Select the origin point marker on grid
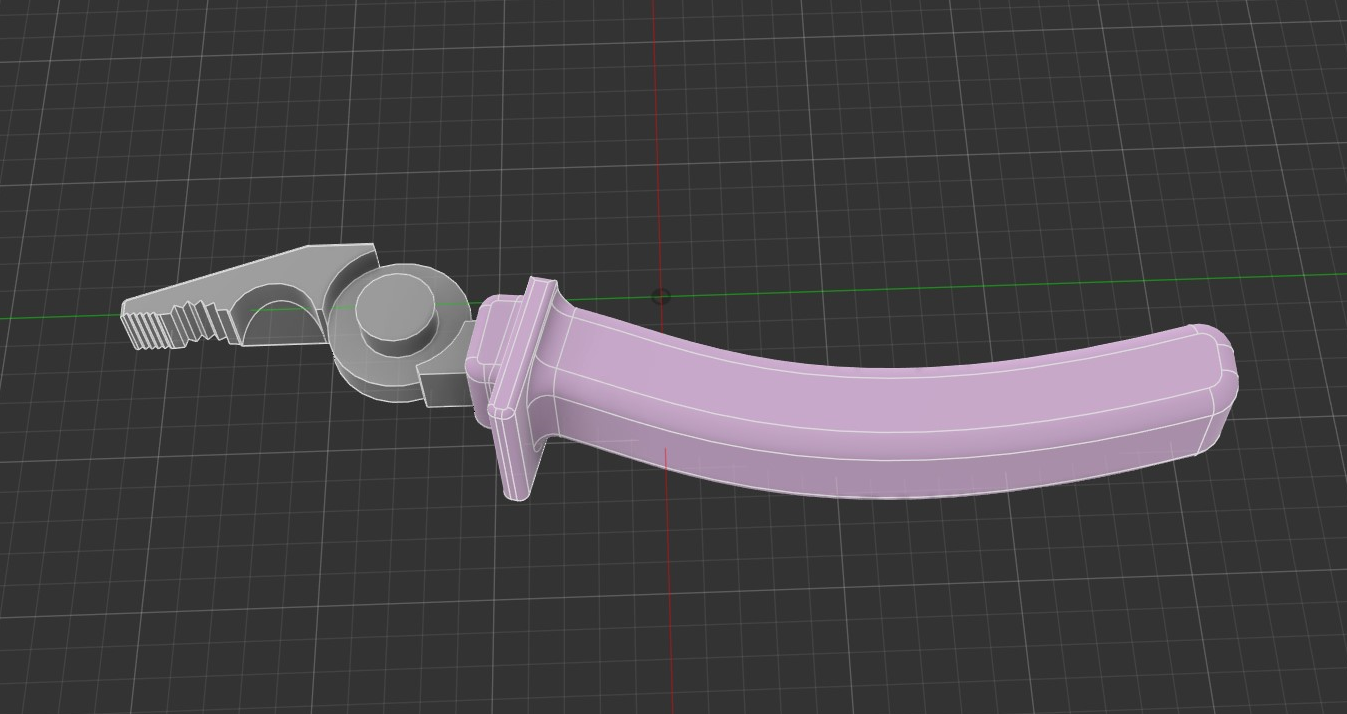Viewport: 1347px width, 714px height. (660, 297)
